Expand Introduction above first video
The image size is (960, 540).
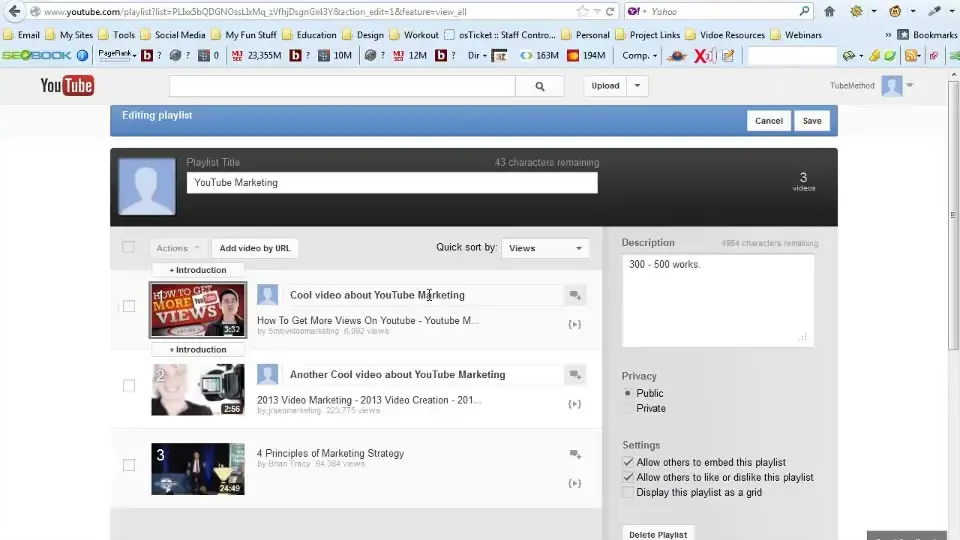click(198, 270)
